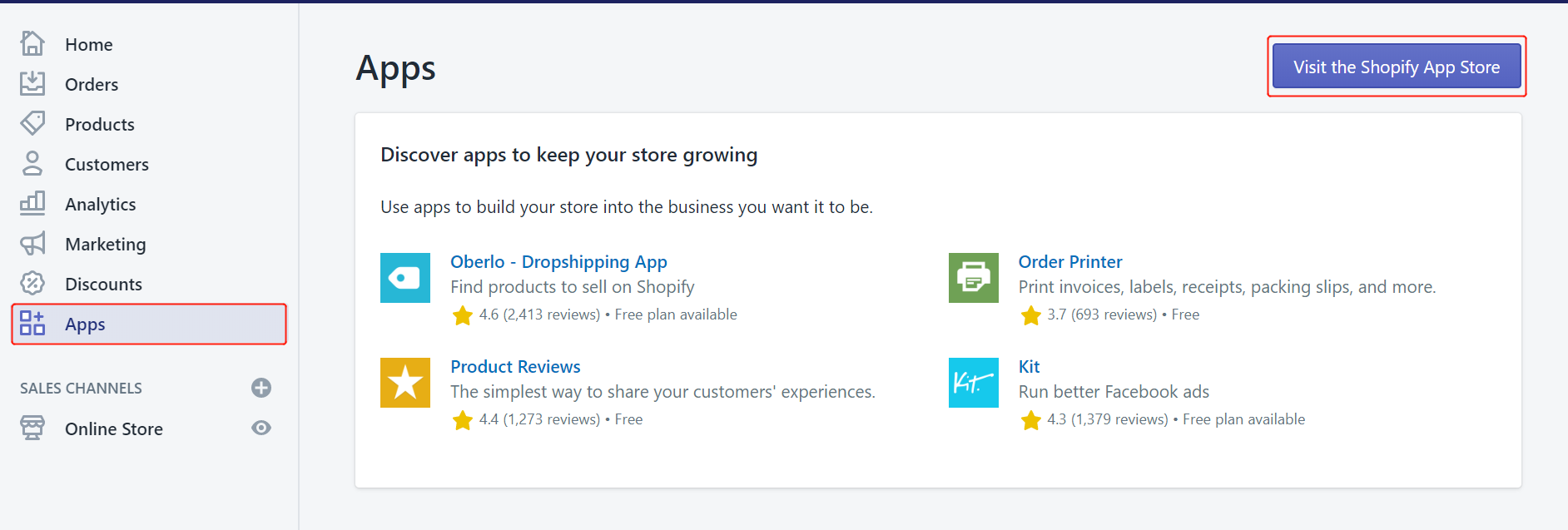1568x530 pixels.
Task: Open the Product Reviews link
Action: 515,367
